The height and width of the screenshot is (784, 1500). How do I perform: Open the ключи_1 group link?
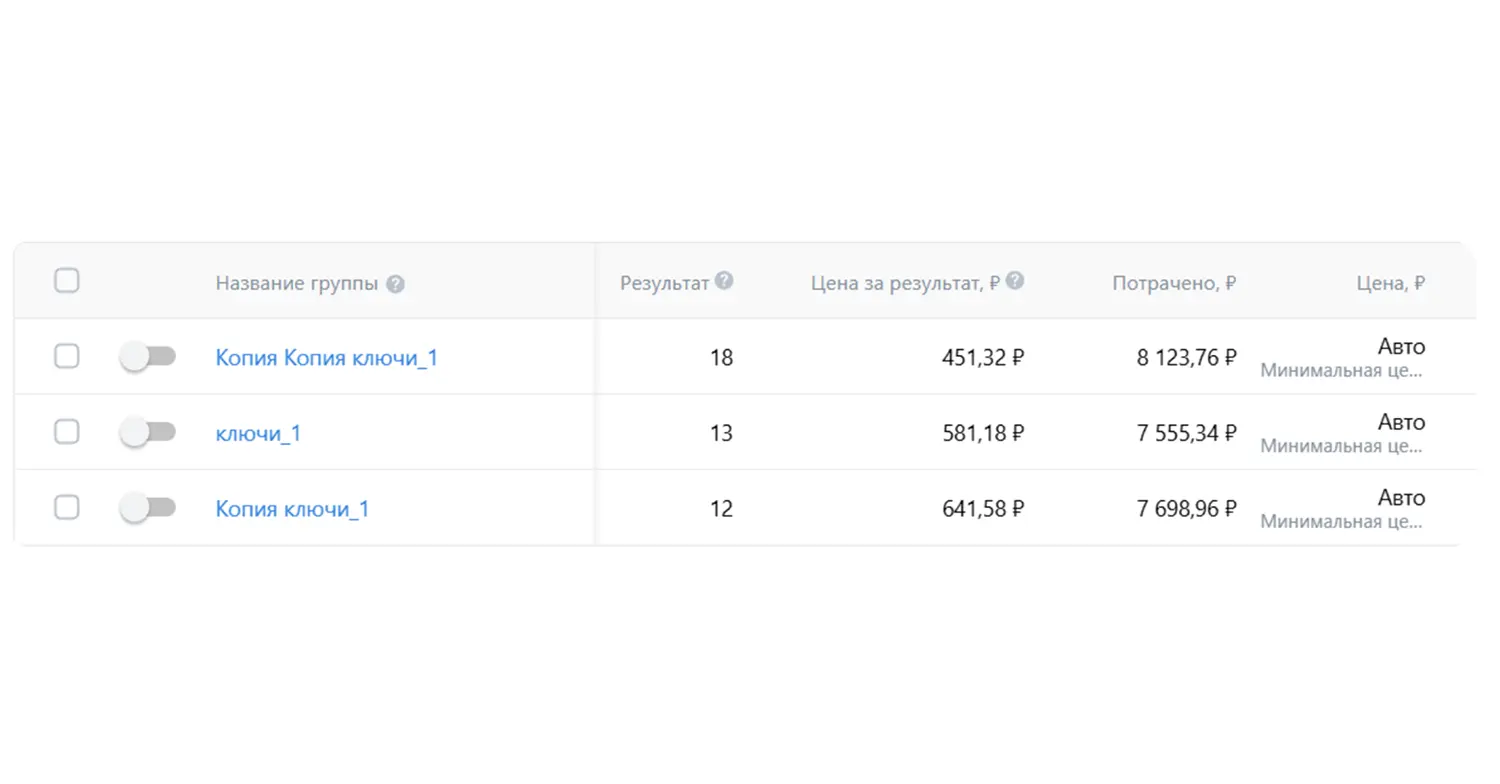[x=258, y=434]
